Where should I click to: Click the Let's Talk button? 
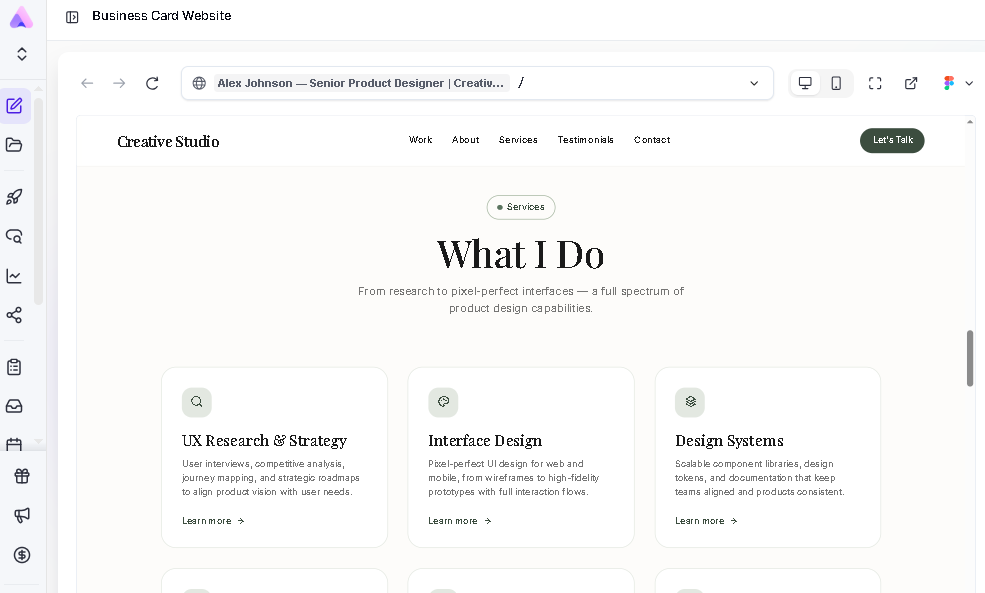(892, 140)
